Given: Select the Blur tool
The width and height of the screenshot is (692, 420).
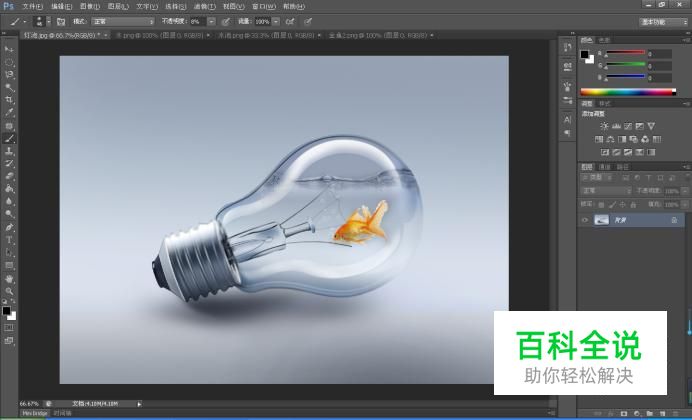Looking at the screenshot, I should click(9, 202).
